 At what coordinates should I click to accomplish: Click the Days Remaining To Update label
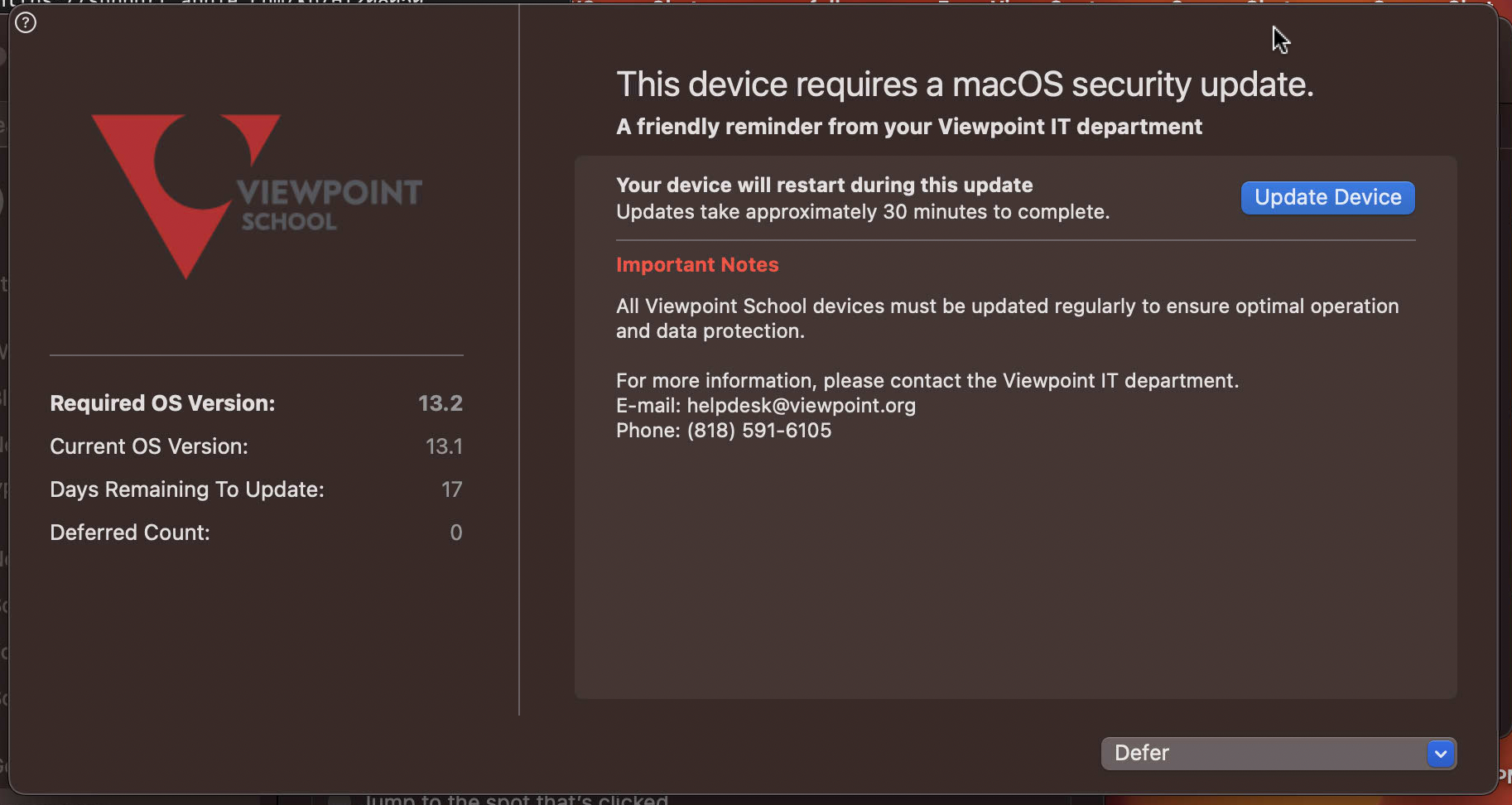point(187,489)
